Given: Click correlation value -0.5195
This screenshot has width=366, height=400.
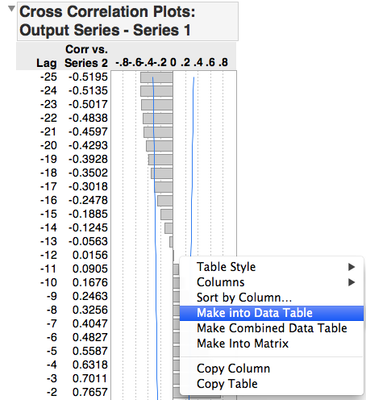Looking at the screenshot, I should click(x=88, y=77).
